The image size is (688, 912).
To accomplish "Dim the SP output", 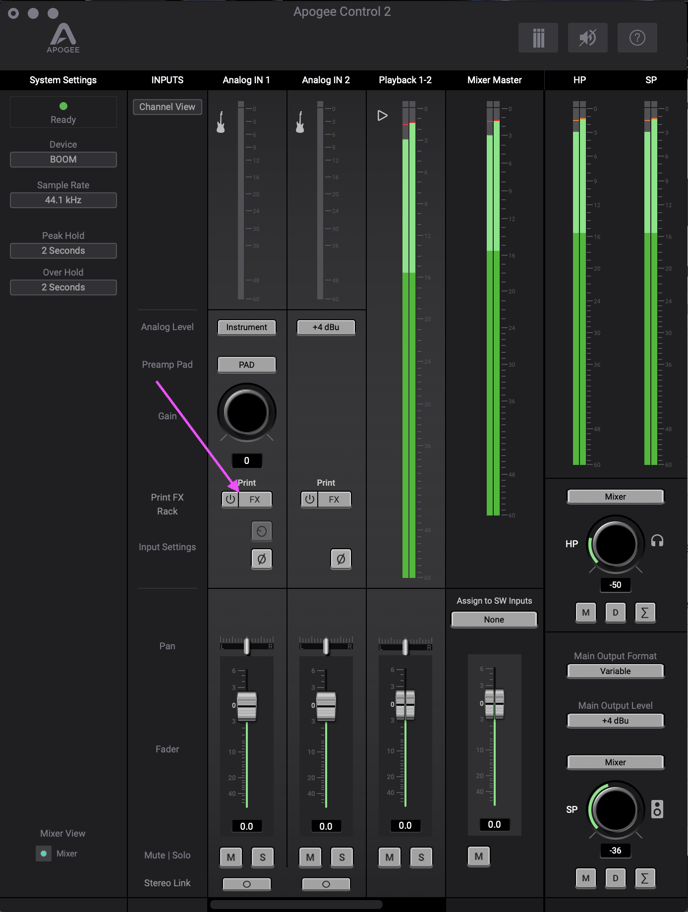I will point(615,878).
